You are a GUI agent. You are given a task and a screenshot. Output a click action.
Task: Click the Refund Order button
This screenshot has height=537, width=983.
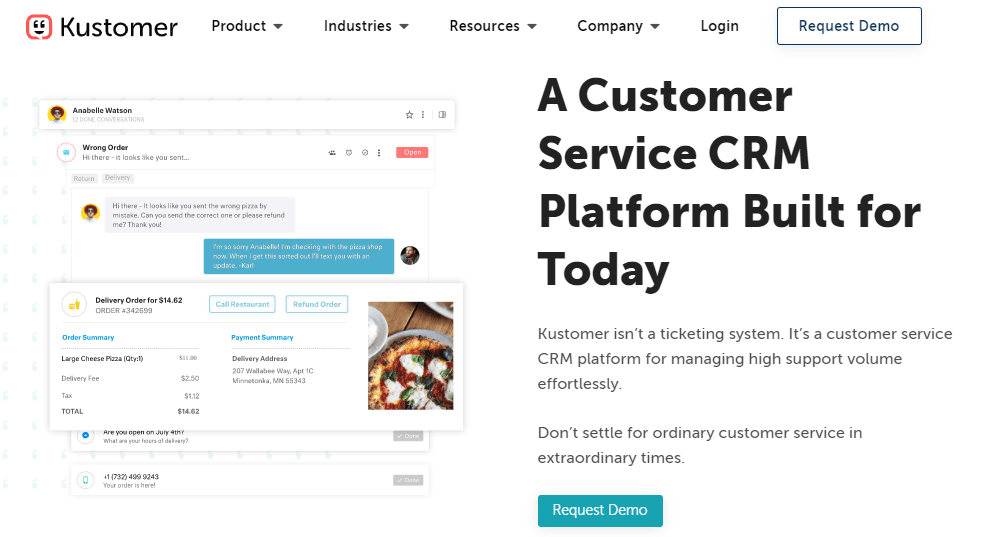(317, 304)
